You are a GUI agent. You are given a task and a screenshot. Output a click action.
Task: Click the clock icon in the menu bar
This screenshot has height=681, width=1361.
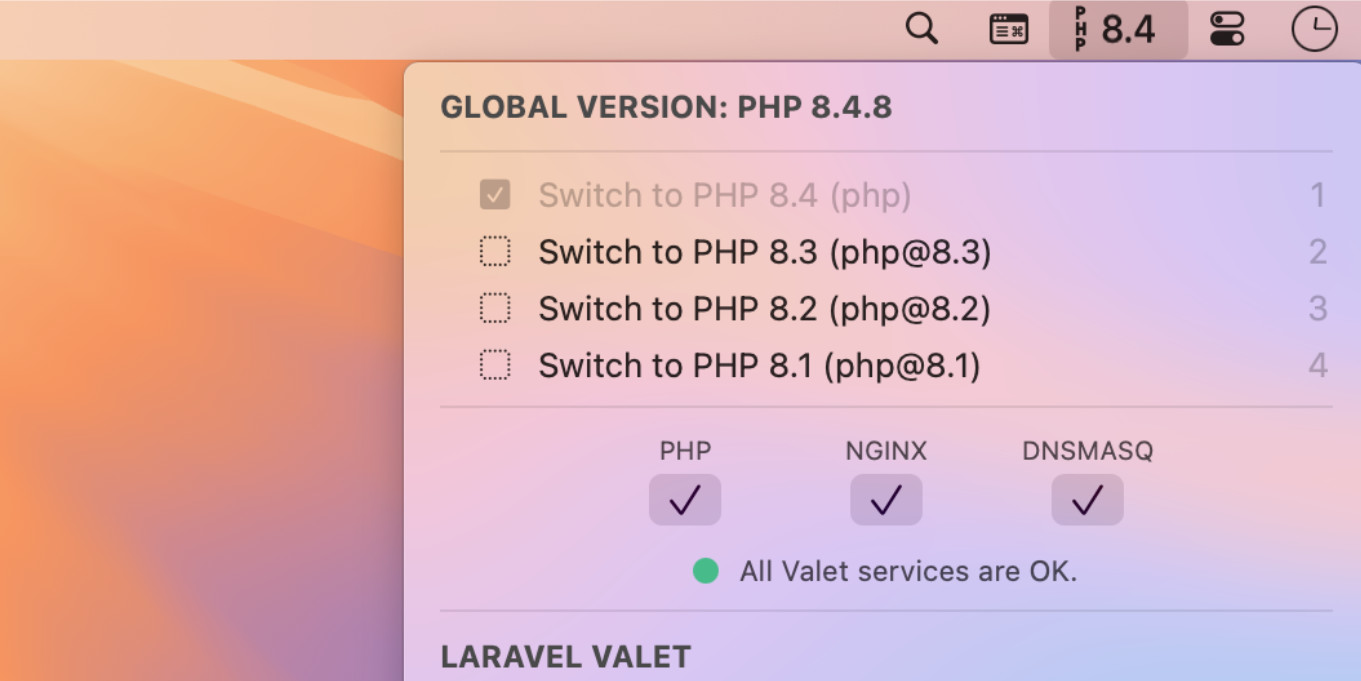(x=1313, y=29)
